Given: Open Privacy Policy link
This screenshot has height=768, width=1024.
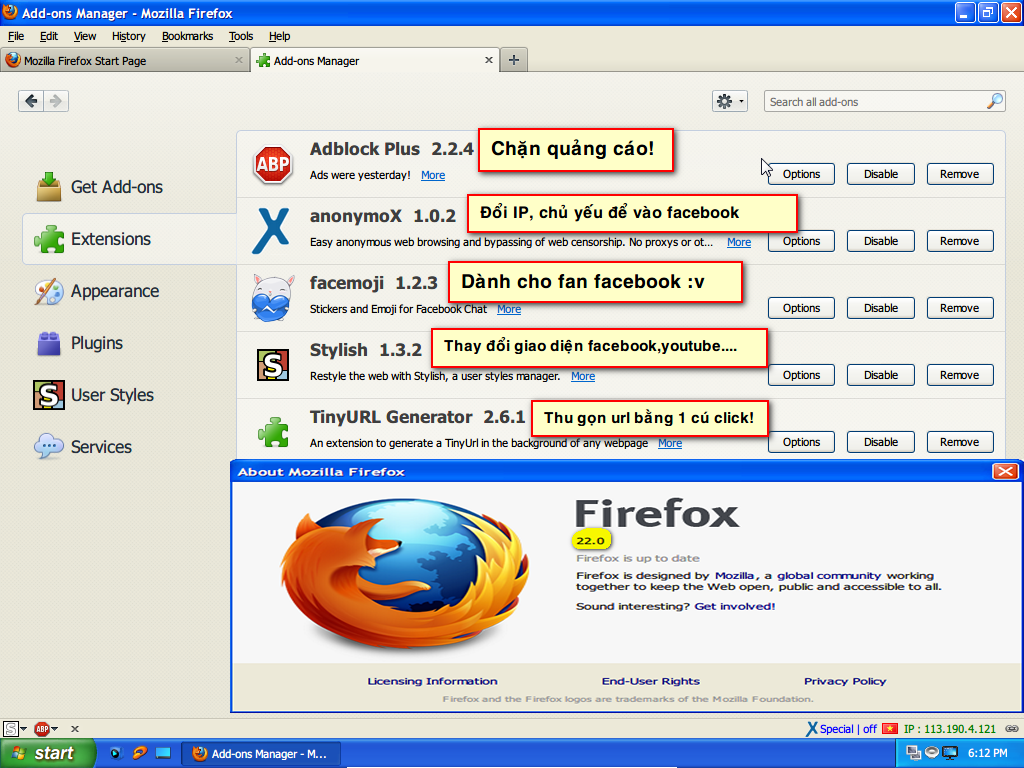Looking at the screenshot, I should pyautogui.click(x=845, y=681).
